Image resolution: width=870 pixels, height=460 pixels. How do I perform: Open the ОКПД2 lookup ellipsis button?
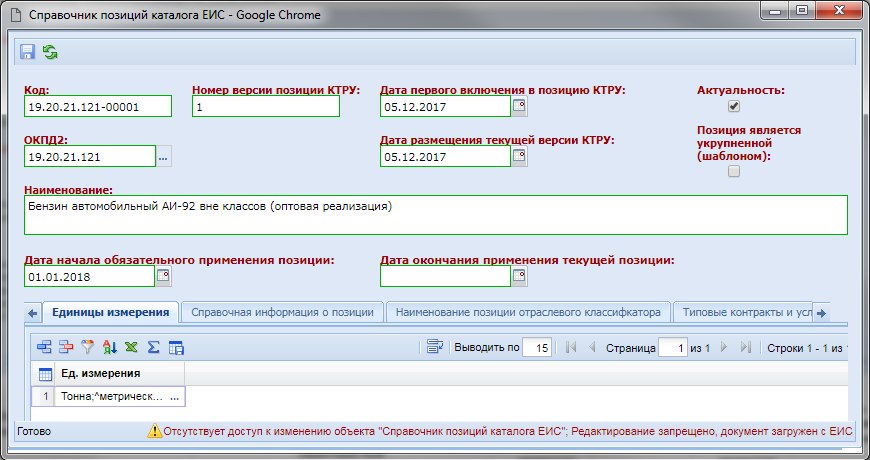click(164, 156)
